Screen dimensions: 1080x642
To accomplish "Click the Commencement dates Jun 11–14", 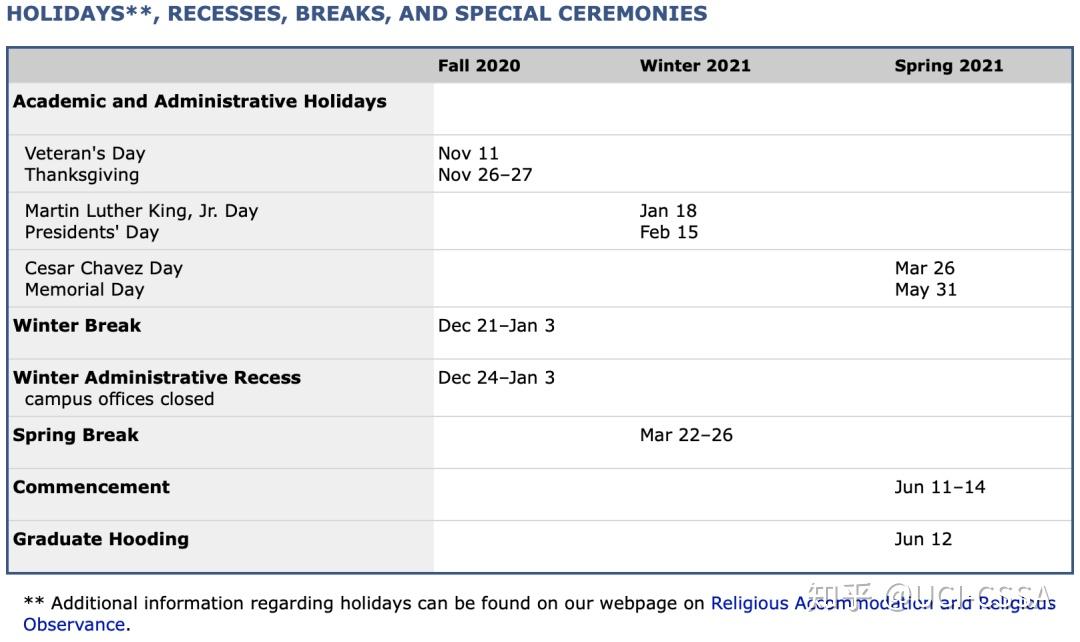I will tap(939, 488).
